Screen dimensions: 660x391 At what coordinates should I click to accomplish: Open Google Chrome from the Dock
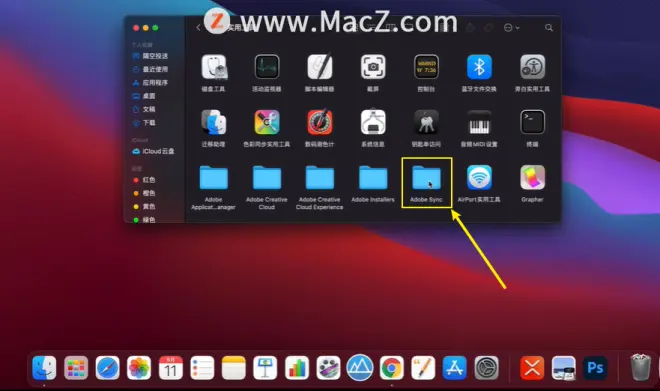tap(391, 368)
